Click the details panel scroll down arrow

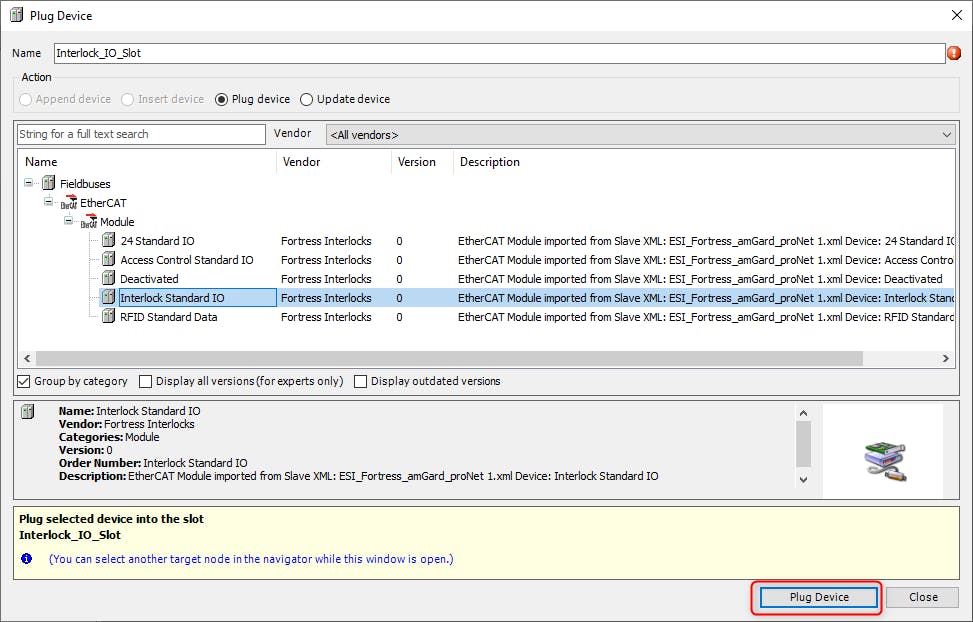click(x=803, y=479)
